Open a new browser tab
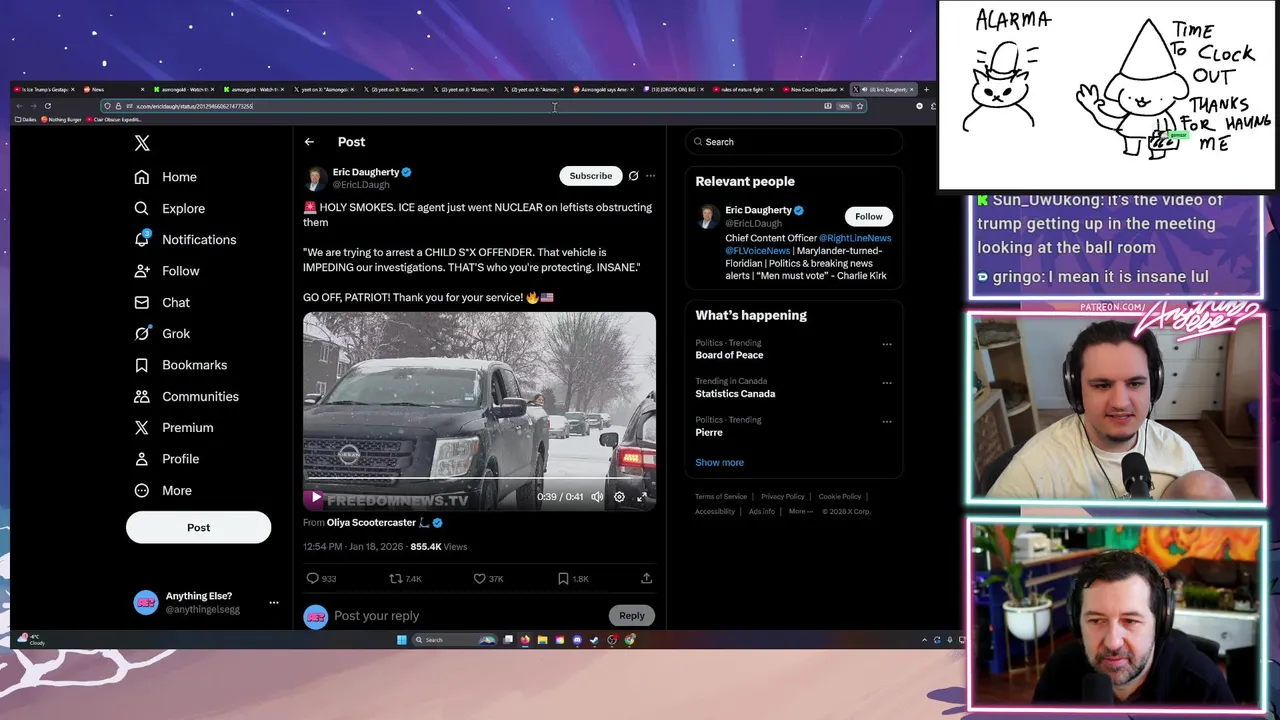Image resolution: width=1280 pixels, height=720 pixels. click(x=926, y=90)
